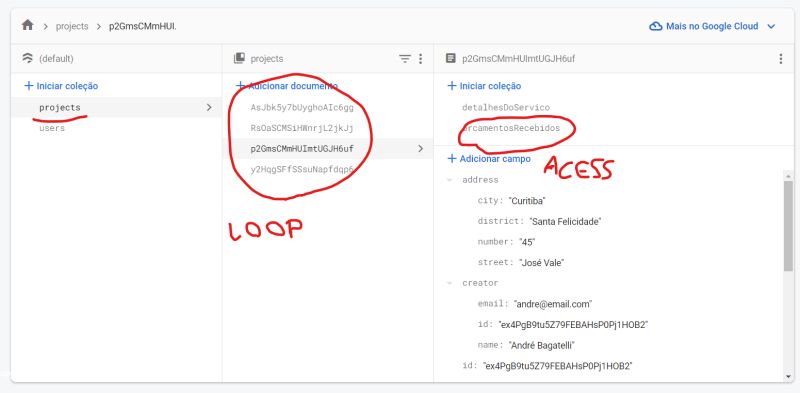Open chevron beside p2GmsCMmHUImtUGJH6uf document
This screenshot has width=800, height=393.
420,149
